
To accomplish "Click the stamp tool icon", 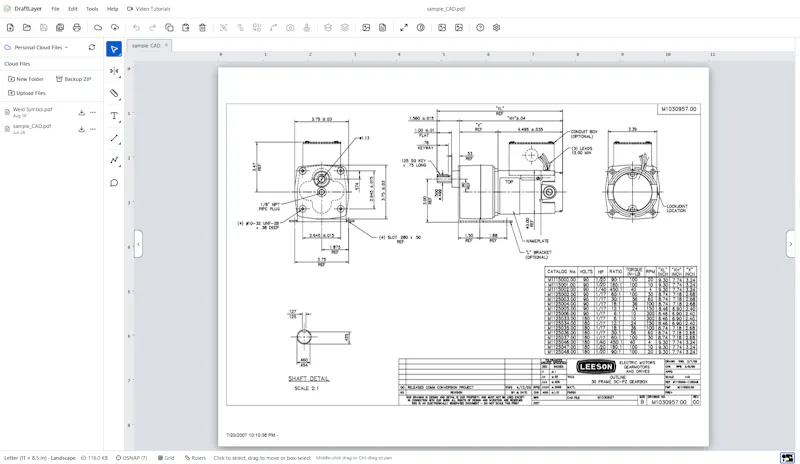I will click(x=307, y=28).
